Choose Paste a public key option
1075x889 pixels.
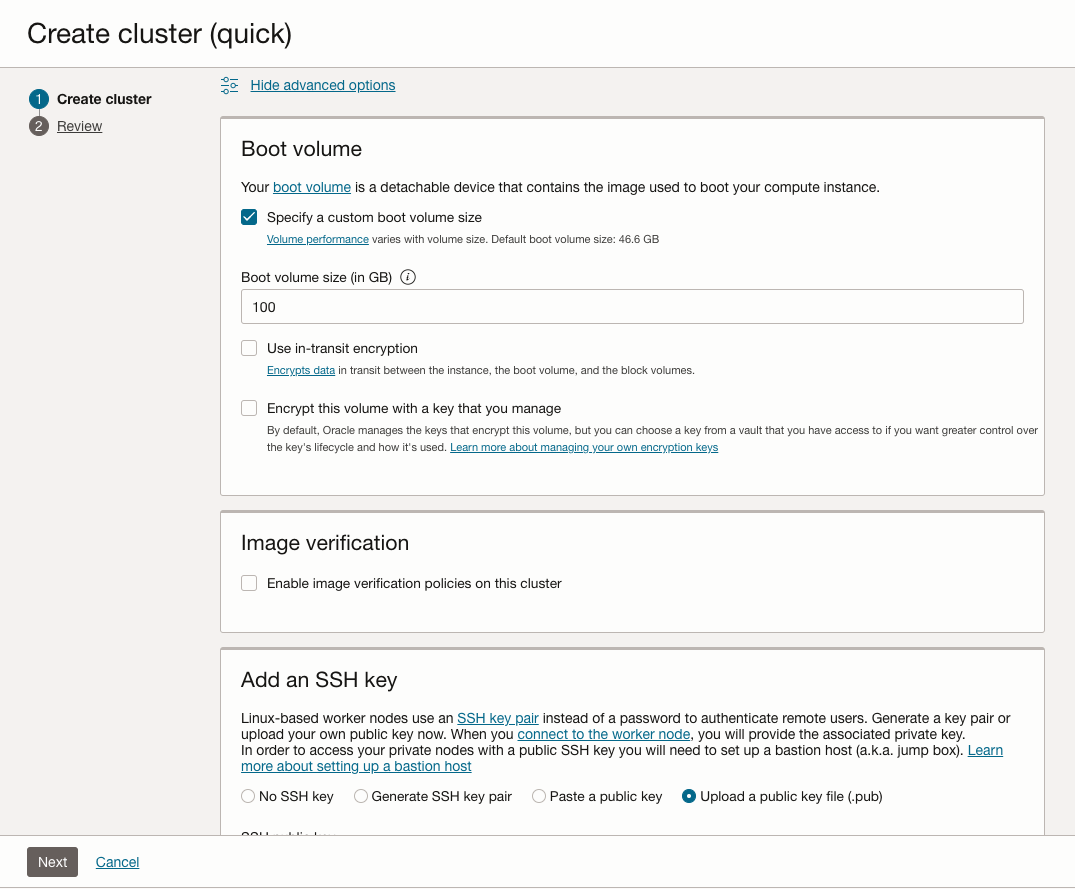point(539,797)
